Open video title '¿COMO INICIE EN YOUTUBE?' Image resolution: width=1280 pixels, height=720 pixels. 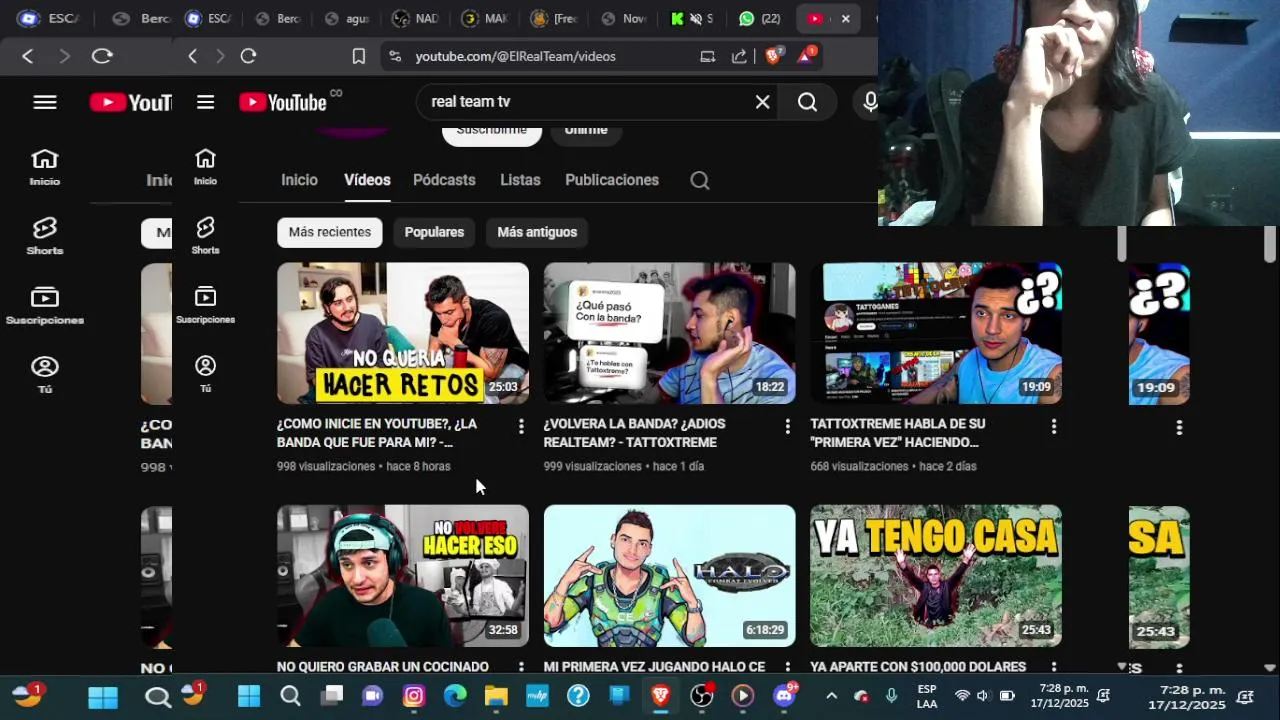click(x=377, y=433)
